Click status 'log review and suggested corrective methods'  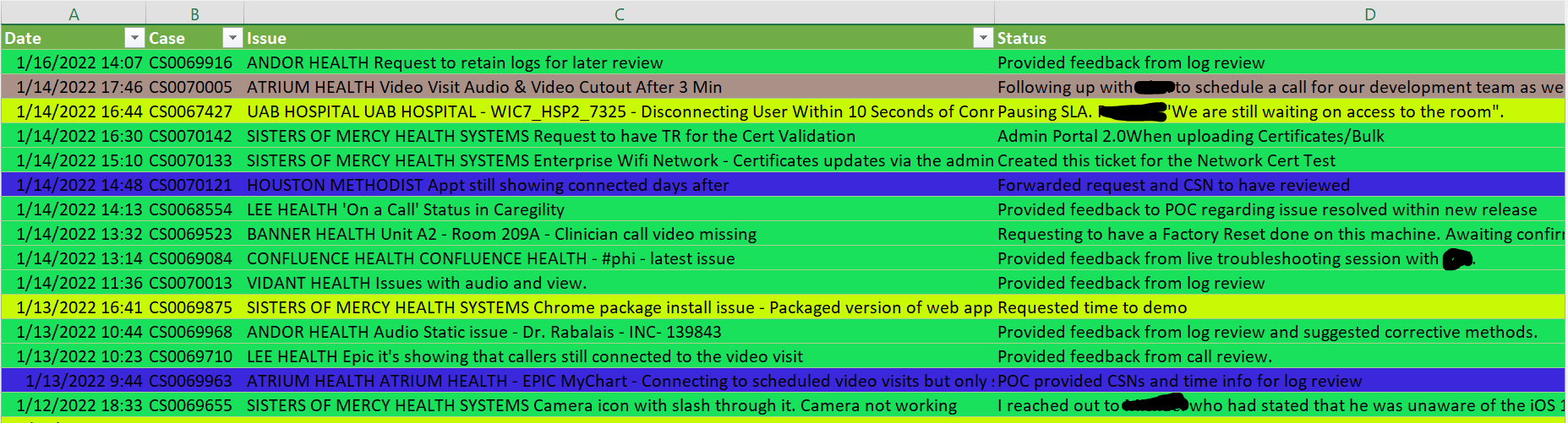(x=1280, y=332)
